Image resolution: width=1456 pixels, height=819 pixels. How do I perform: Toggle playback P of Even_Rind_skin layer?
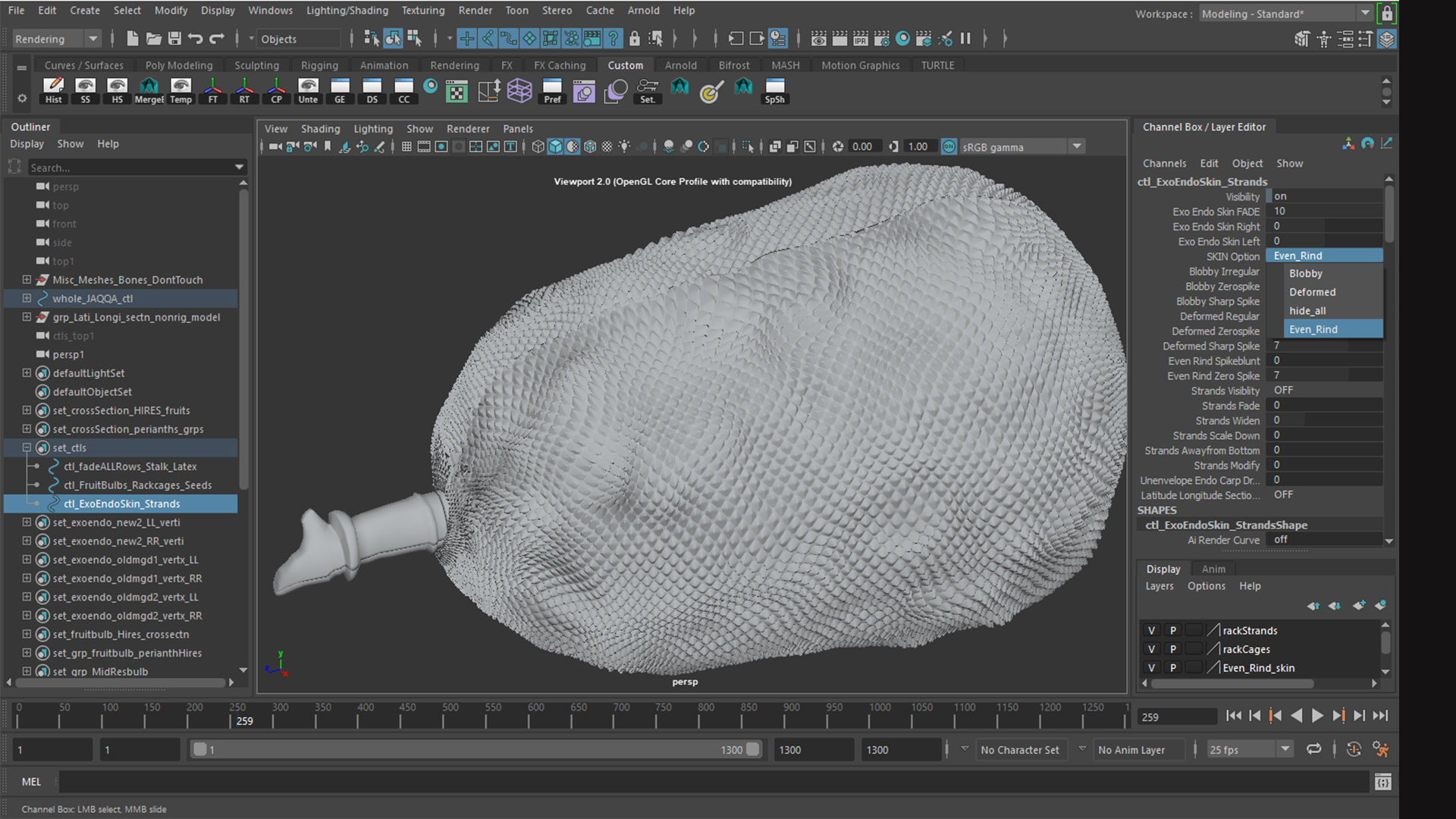[x=1172, y=667]
